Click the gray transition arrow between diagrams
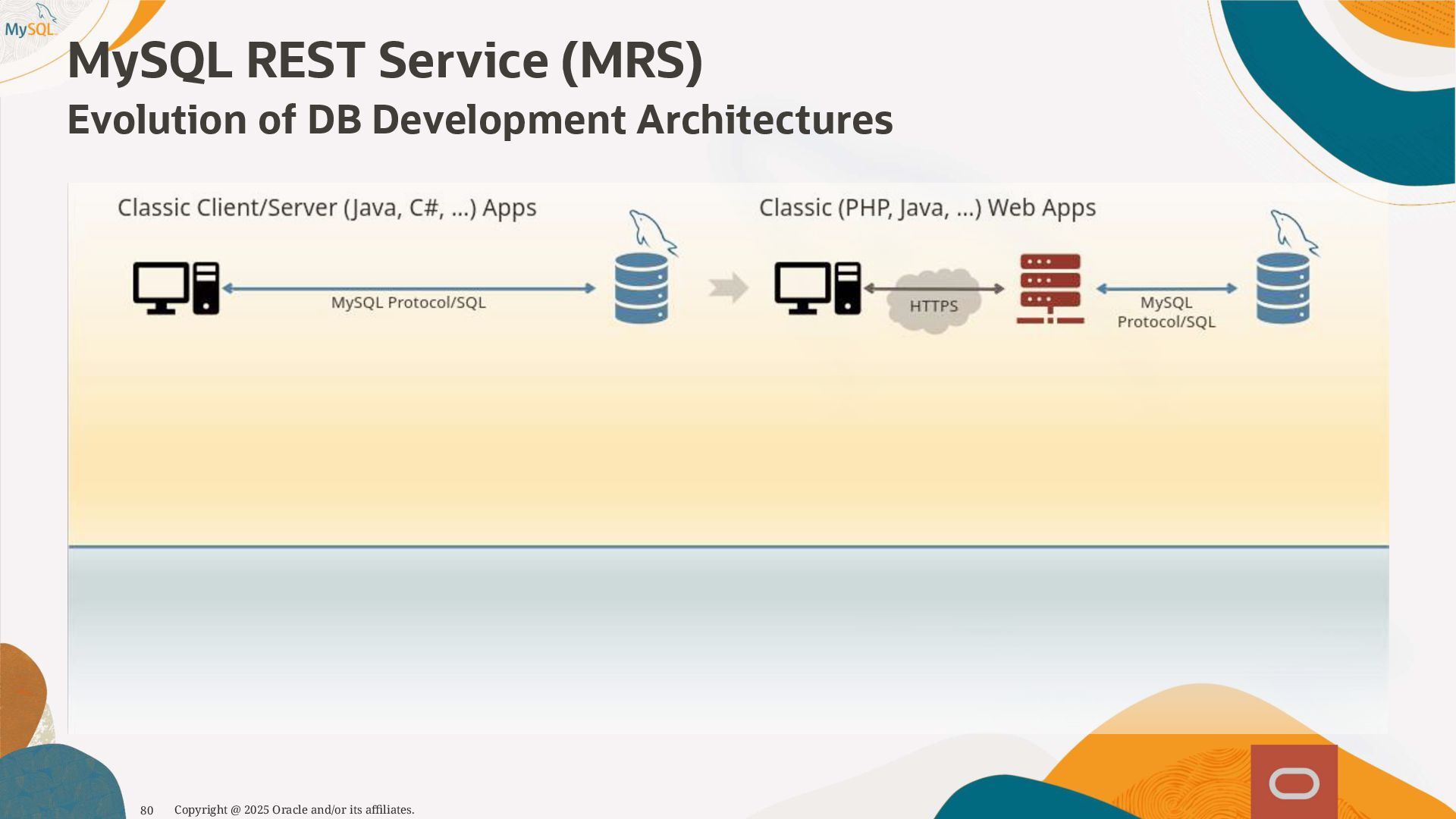Viewport: 1456px width, 819px height. tap(728, 288)
